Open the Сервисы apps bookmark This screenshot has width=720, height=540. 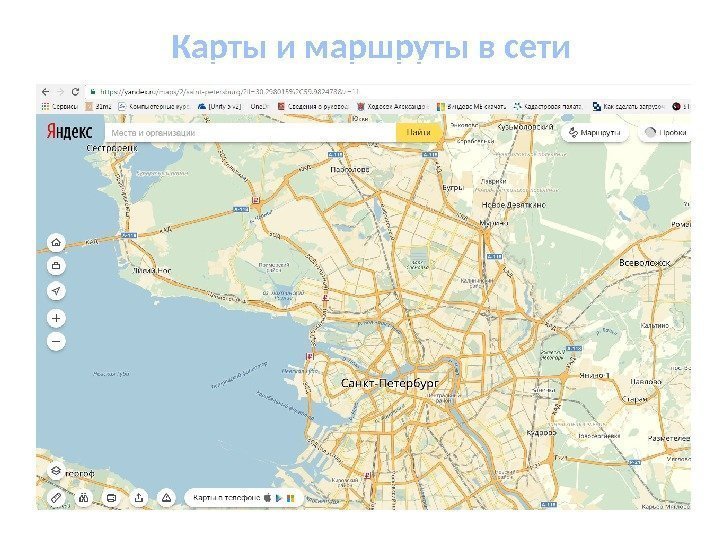point(60,107)
